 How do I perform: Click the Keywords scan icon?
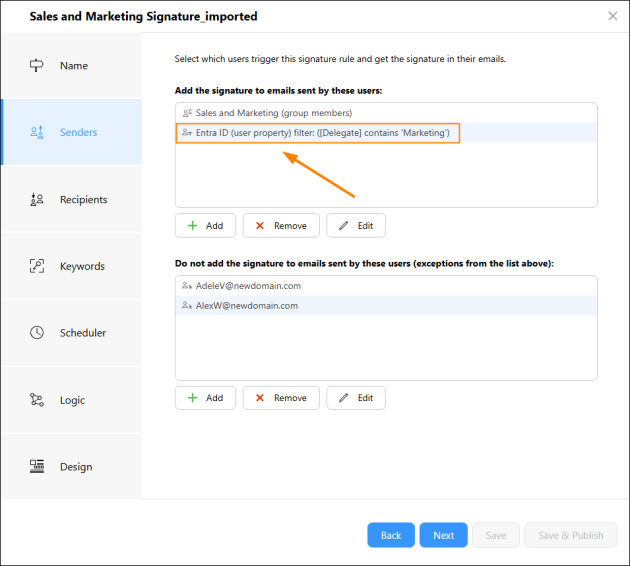coord(37,266)
